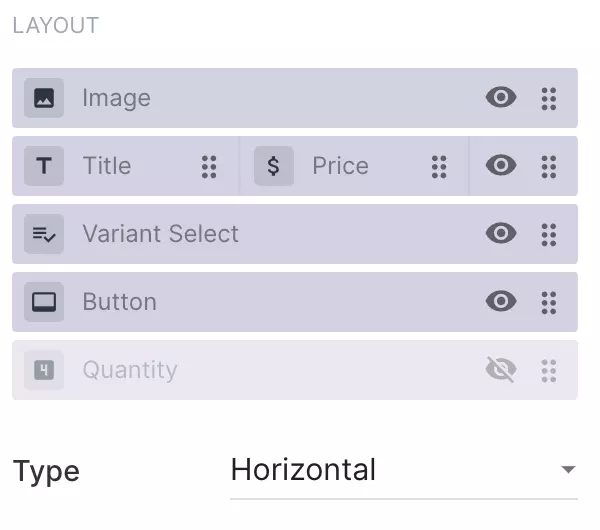Click the Image block picture icon

point(44,98)
